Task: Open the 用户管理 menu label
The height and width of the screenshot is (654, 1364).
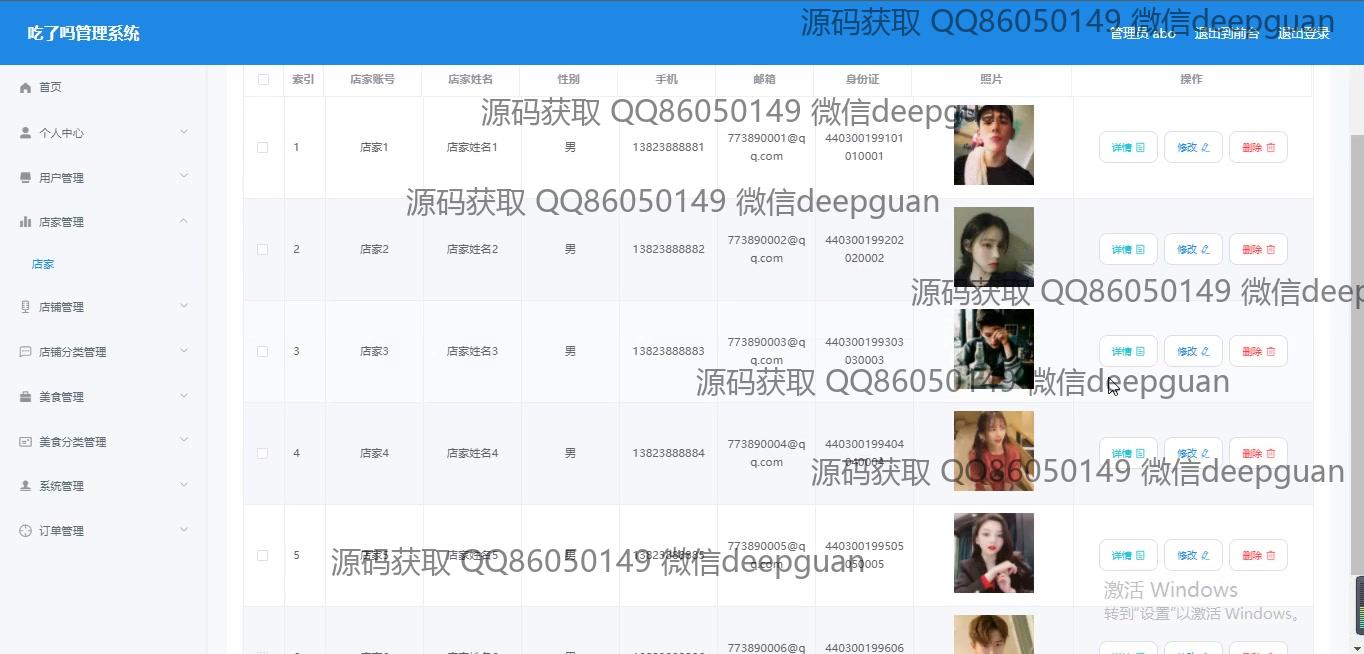Action: click(x=61, y=178)
